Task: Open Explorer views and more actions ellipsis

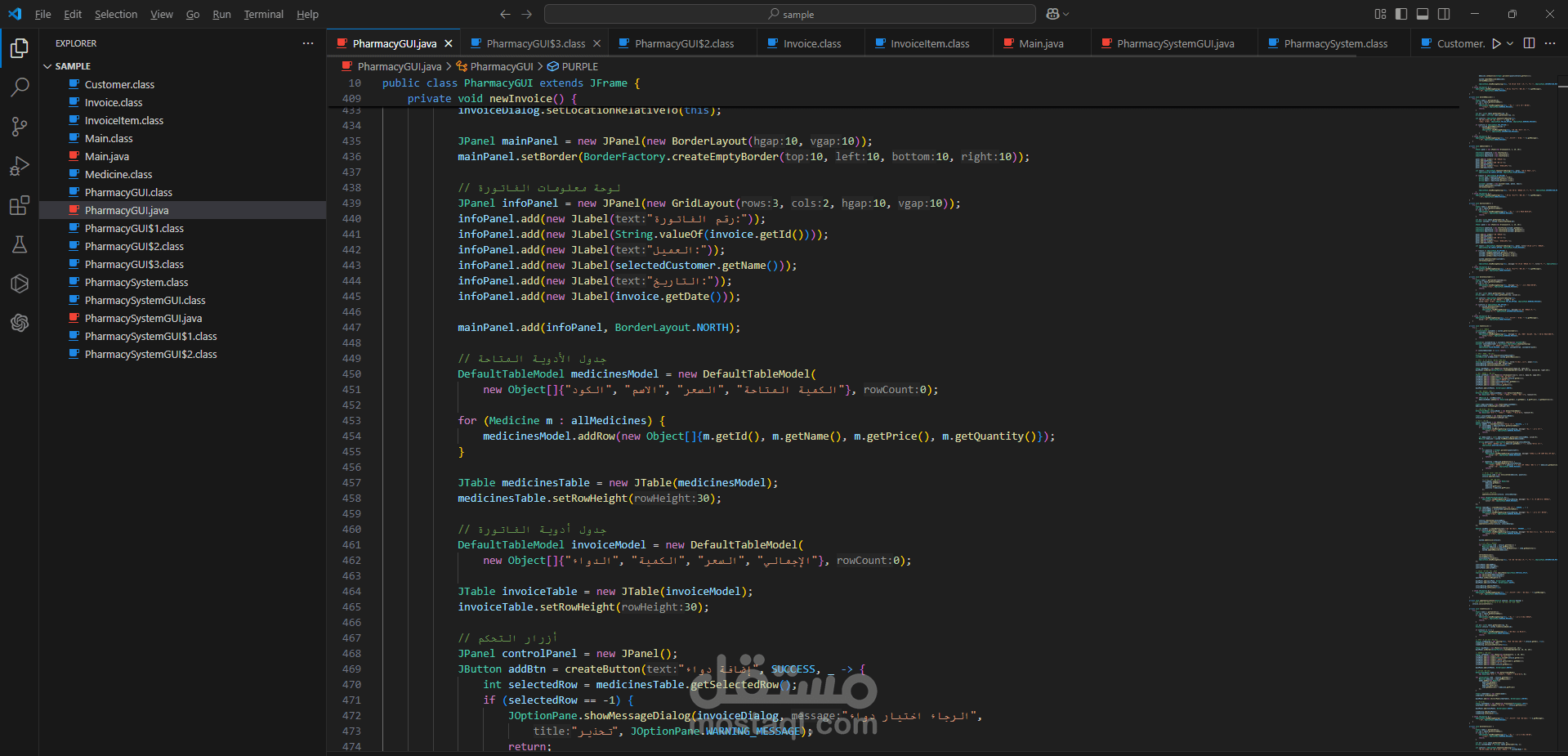Action: (308, 43)
